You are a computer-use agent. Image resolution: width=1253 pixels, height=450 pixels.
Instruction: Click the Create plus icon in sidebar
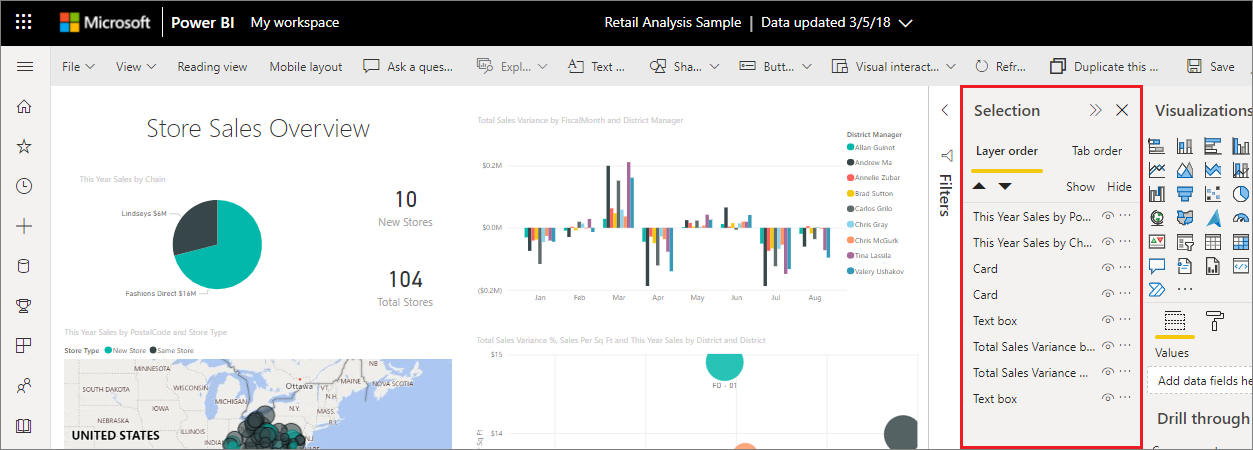click(25, 226)
